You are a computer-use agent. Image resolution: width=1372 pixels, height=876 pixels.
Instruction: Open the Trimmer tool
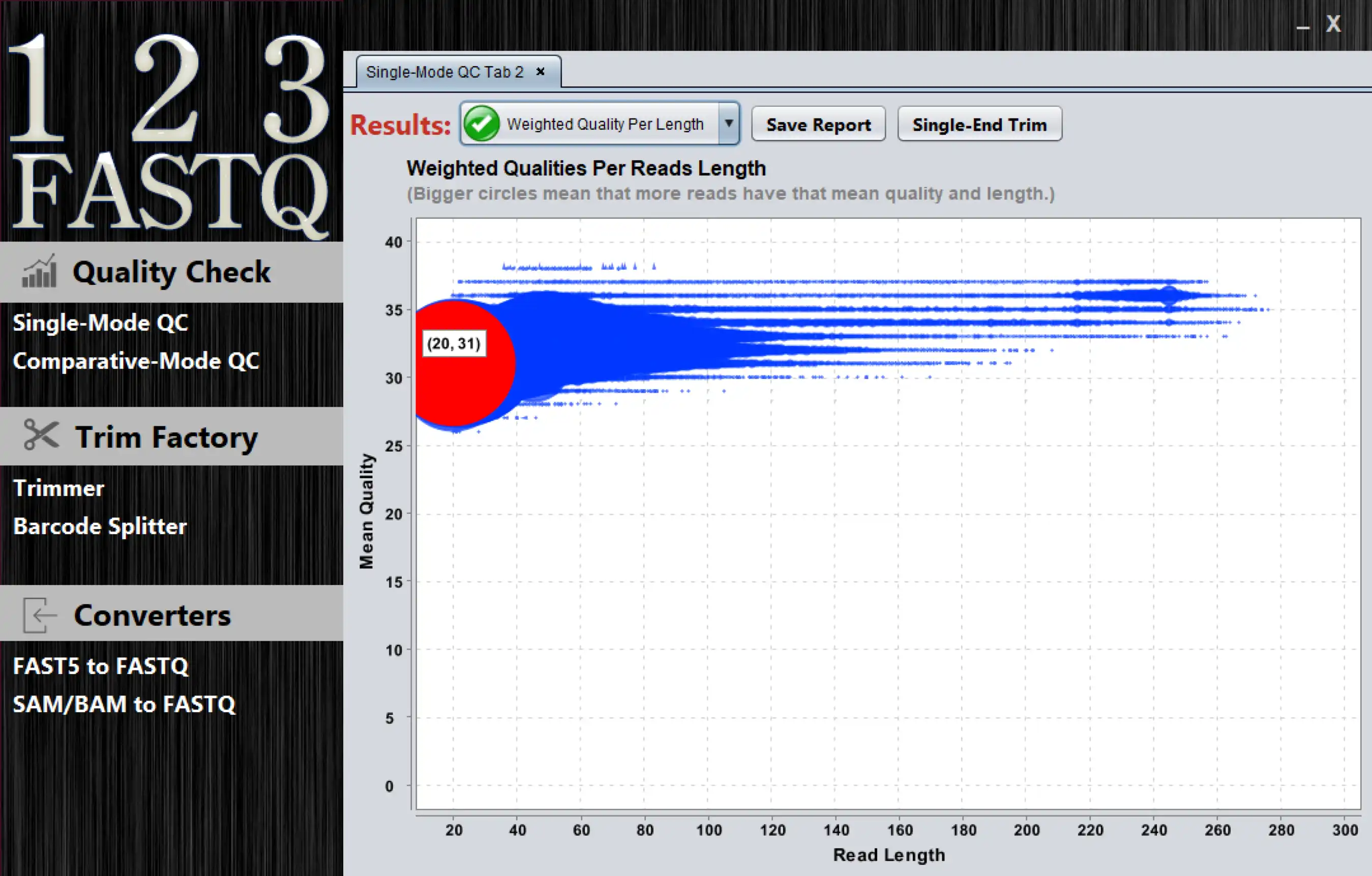pyautogui.click(x=58, y=488)
